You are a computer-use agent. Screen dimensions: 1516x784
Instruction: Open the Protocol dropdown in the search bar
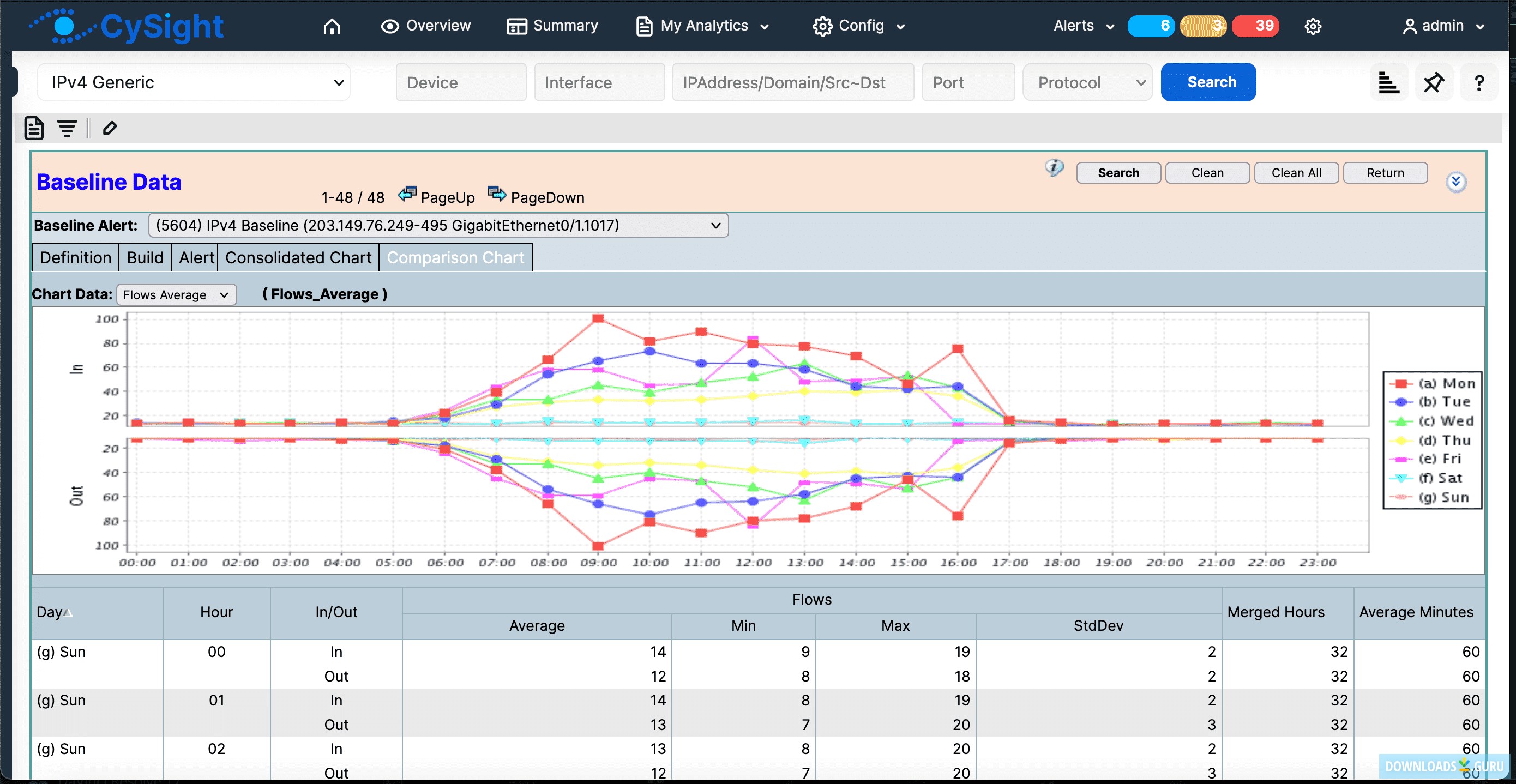pos(1087,82)
